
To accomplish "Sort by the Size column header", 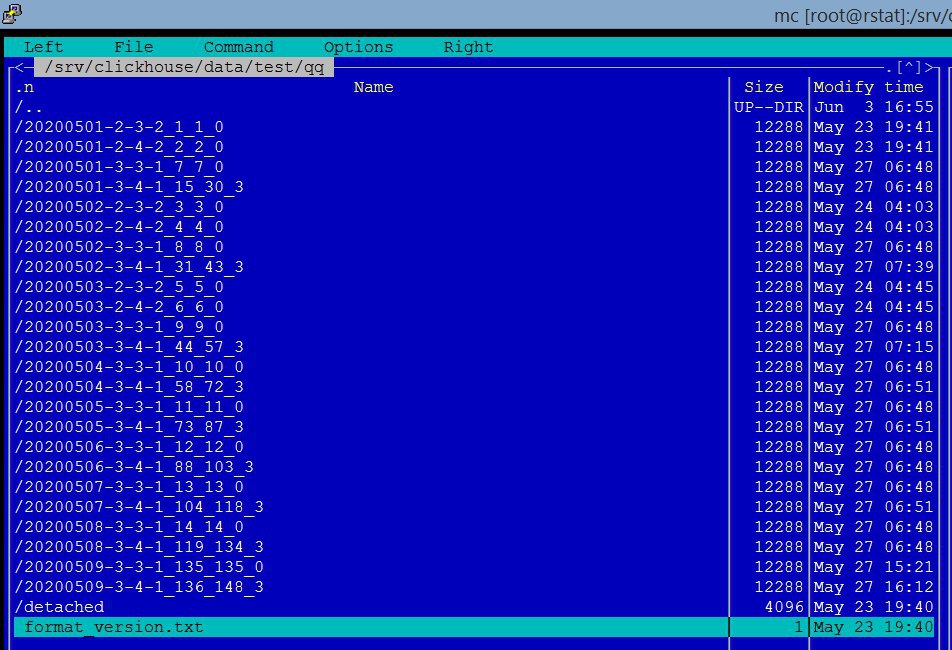I will point(764,87).
